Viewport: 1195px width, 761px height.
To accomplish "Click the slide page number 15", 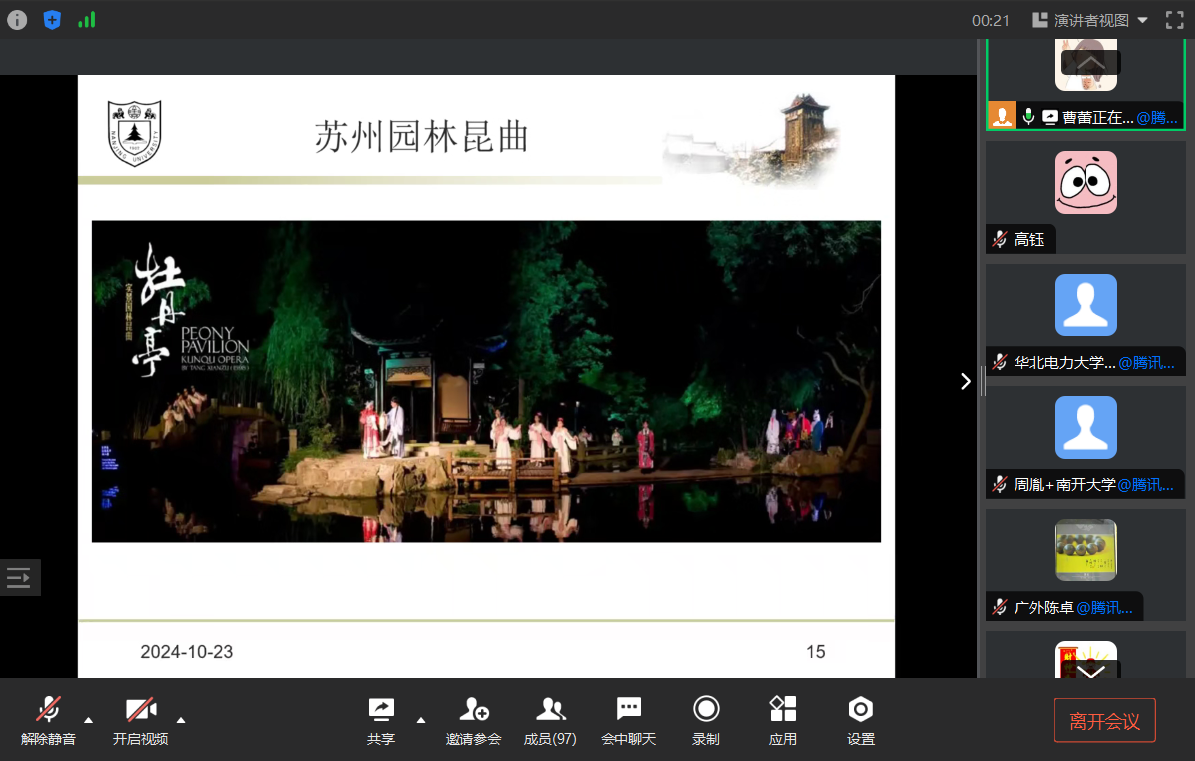I will (x=815, y=652).
